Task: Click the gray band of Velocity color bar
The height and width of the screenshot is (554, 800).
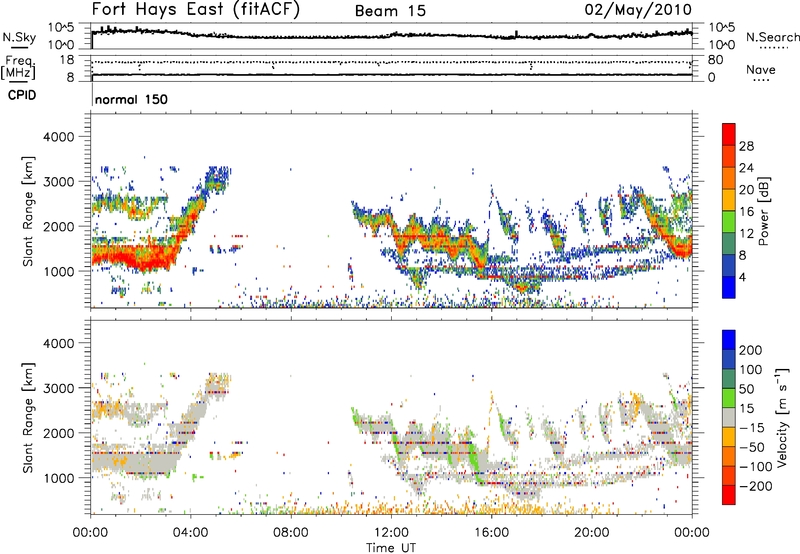Action: pos(729,418)
